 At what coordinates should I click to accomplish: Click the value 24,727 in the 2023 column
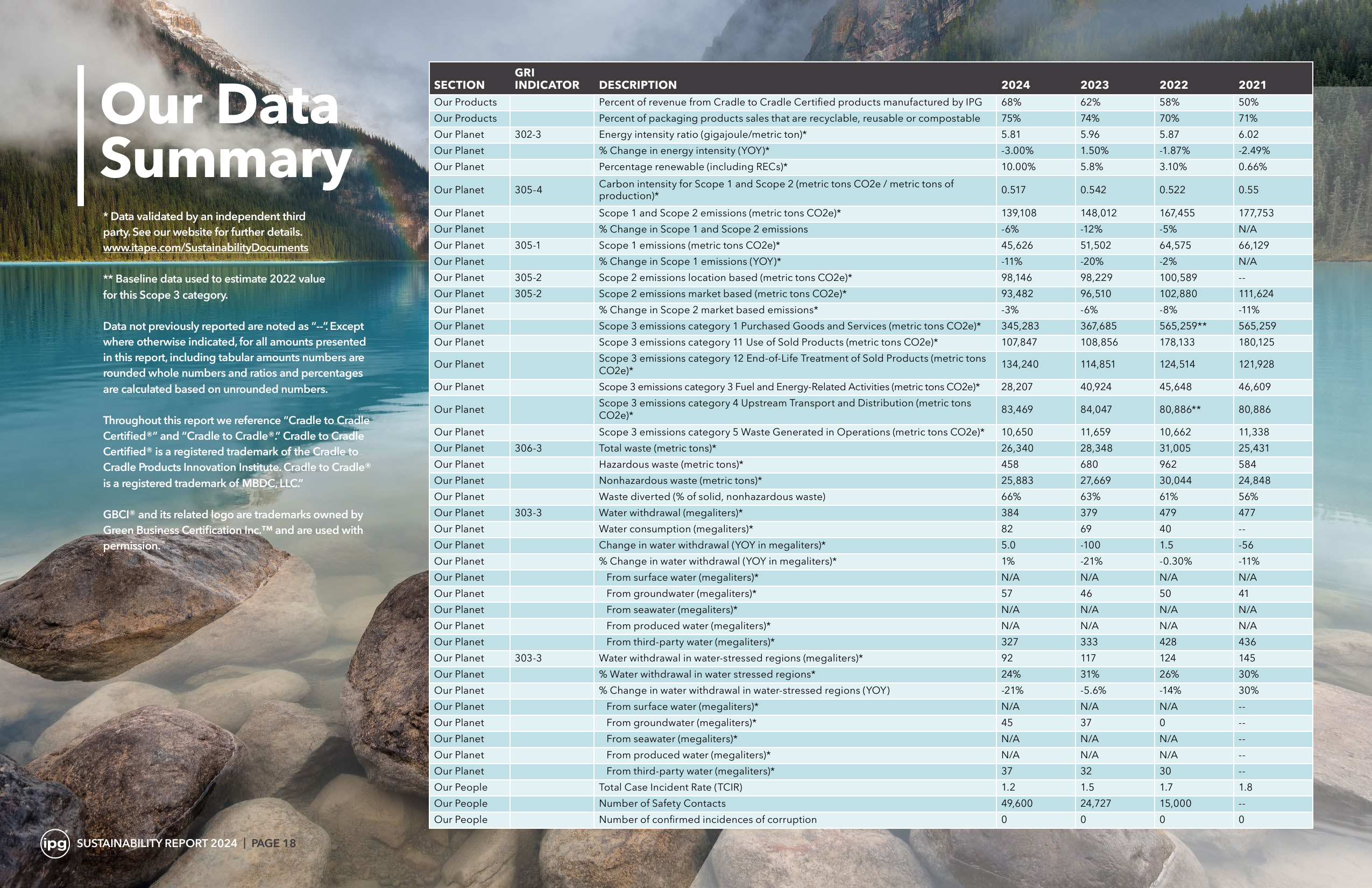[1095, 803]
